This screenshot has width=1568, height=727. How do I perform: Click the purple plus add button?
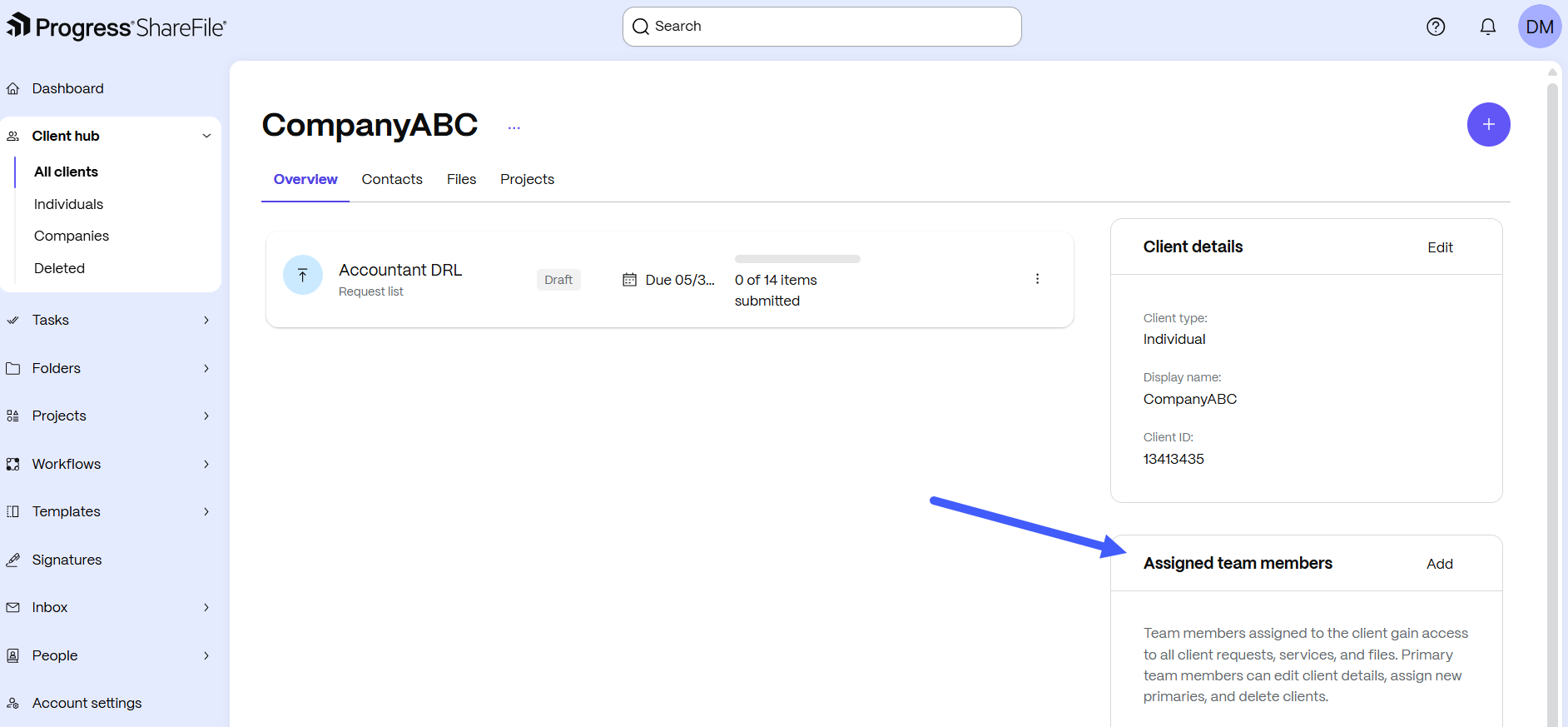coord(1489,124)
